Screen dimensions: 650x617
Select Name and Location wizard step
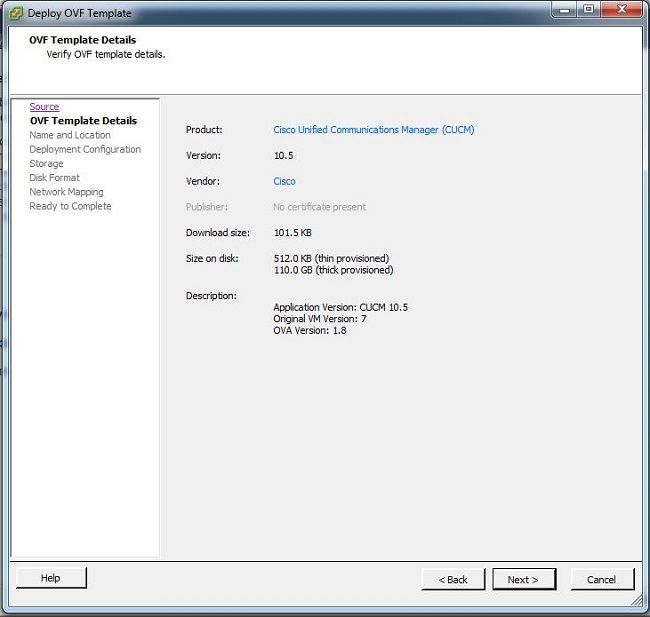click(70, 135)
